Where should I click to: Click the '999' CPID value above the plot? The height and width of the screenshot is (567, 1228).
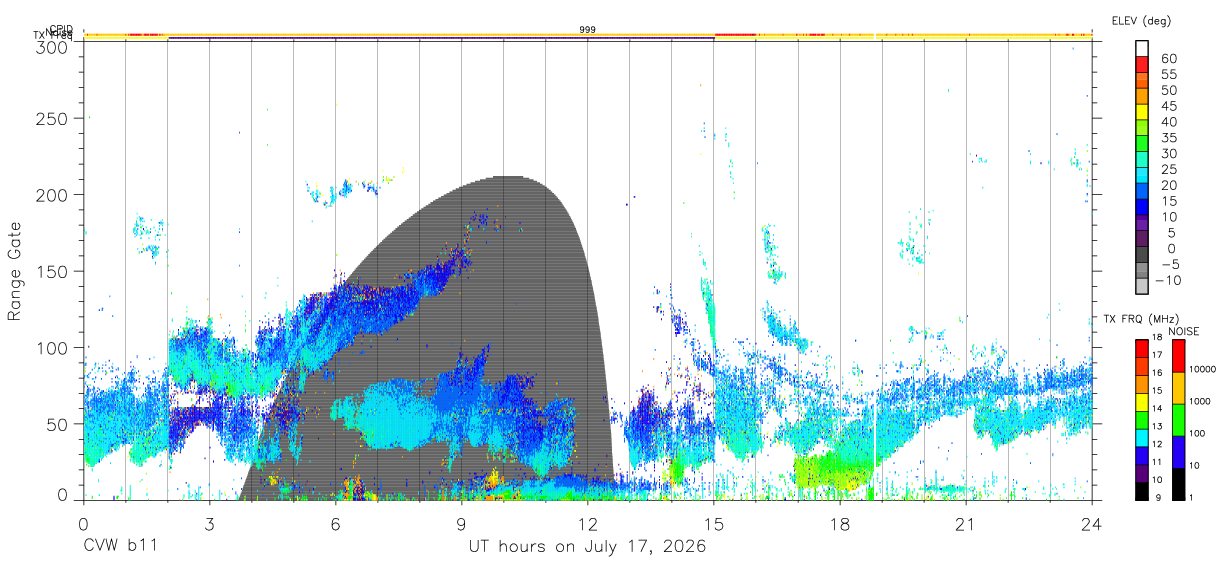tap(588, 30)
